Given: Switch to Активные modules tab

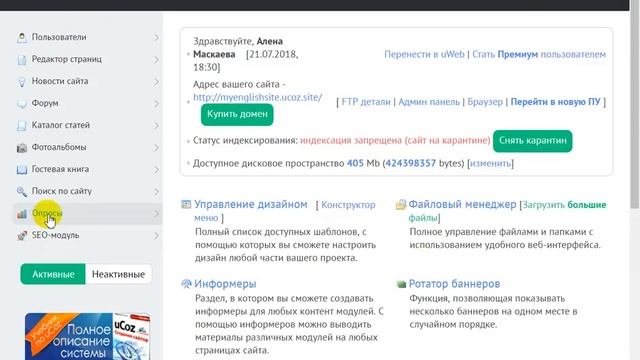Looking at the screenshot, I should (x=53, y=274).
